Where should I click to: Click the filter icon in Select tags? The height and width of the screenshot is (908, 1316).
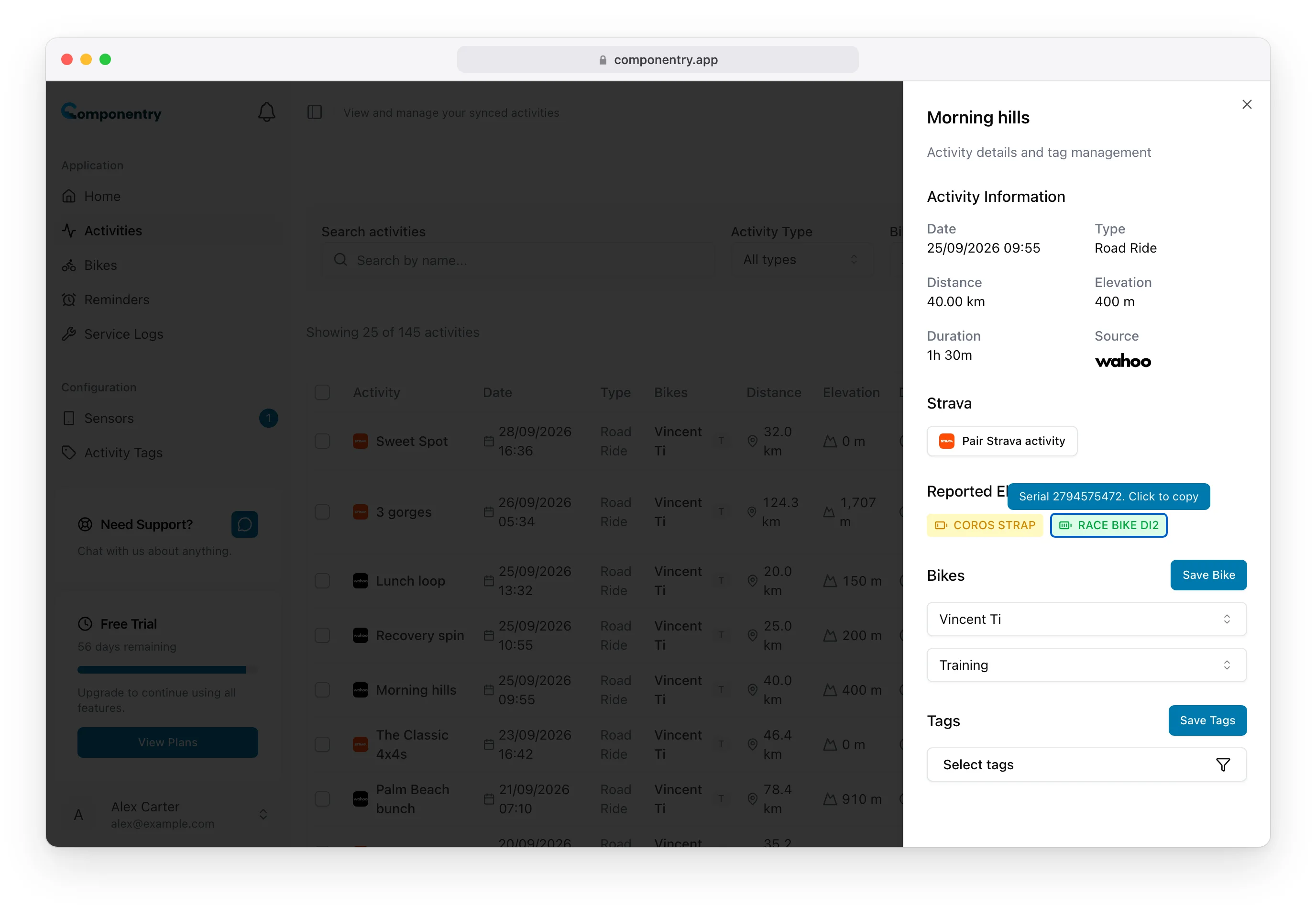pos(1223,764)
